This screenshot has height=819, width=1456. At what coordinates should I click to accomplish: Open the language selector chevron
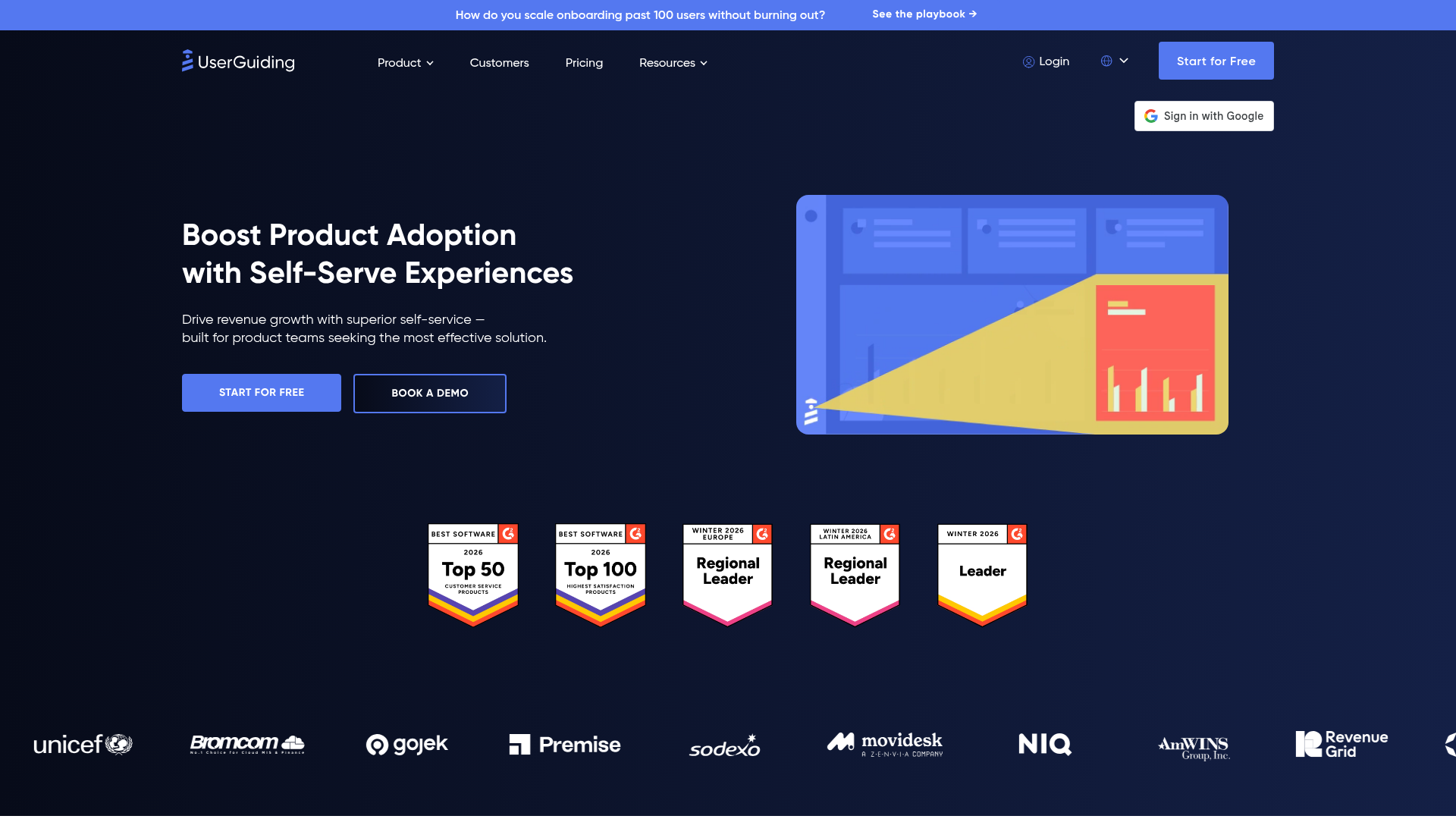(1125, 61)
